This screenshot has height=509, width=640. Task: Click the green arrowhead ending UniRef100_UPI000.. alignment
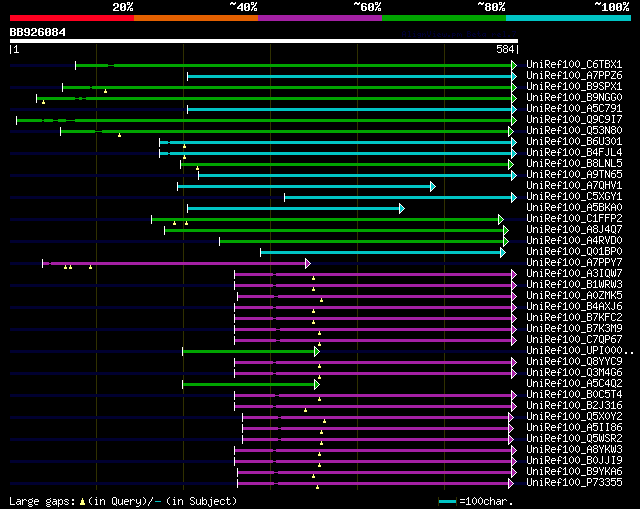coord(317,351)
